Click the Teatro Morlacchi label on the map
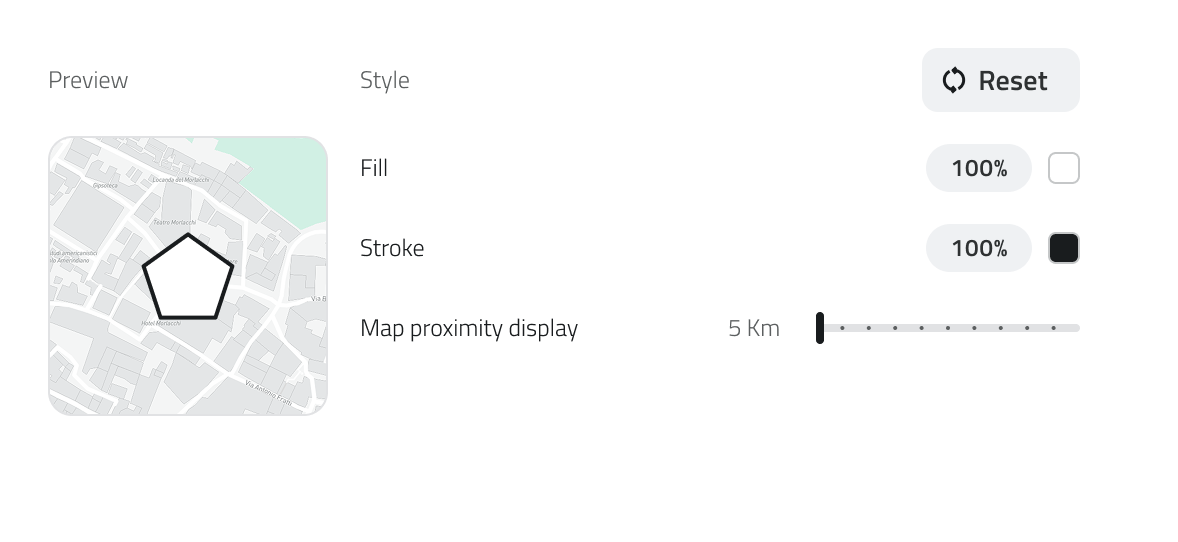 pyautogui.click(x=173, y=221)
